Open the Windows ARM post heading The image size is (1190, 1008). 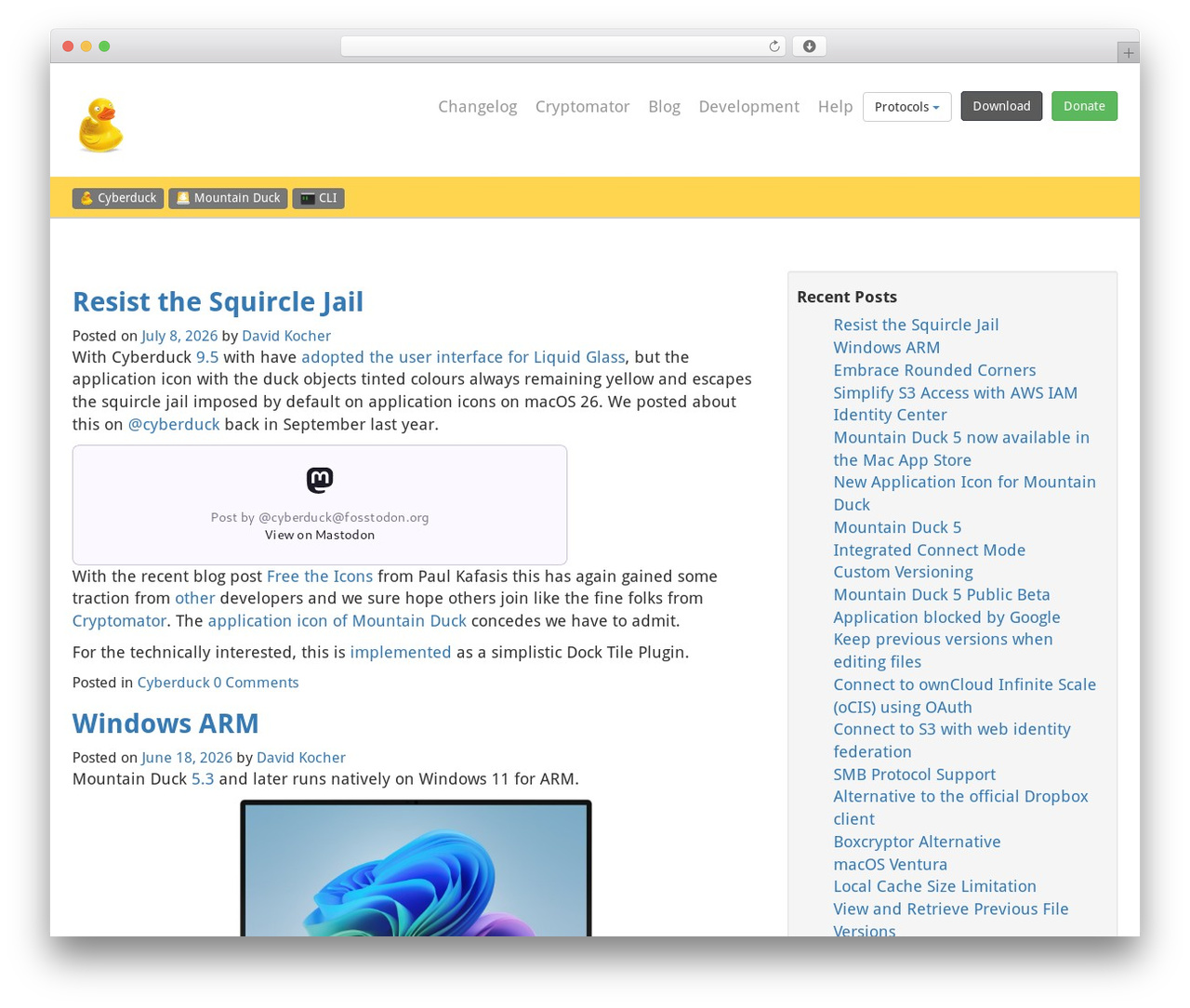165,723
